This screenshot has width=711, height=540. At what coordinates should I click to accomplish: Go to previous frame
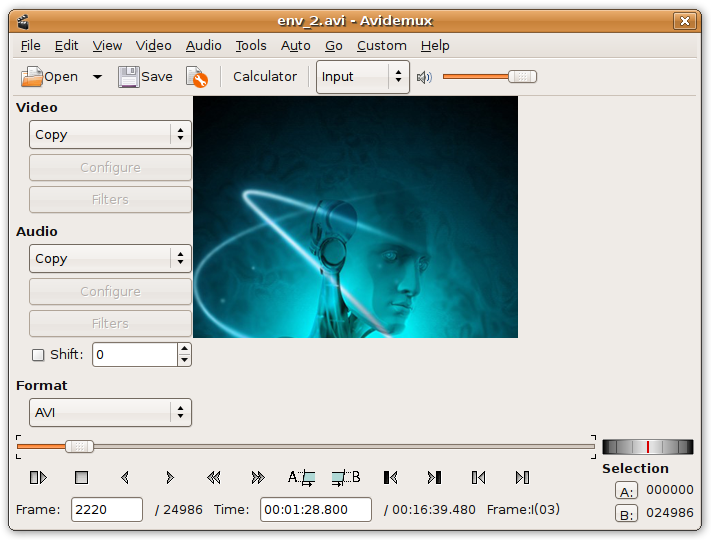click(125, 477)
